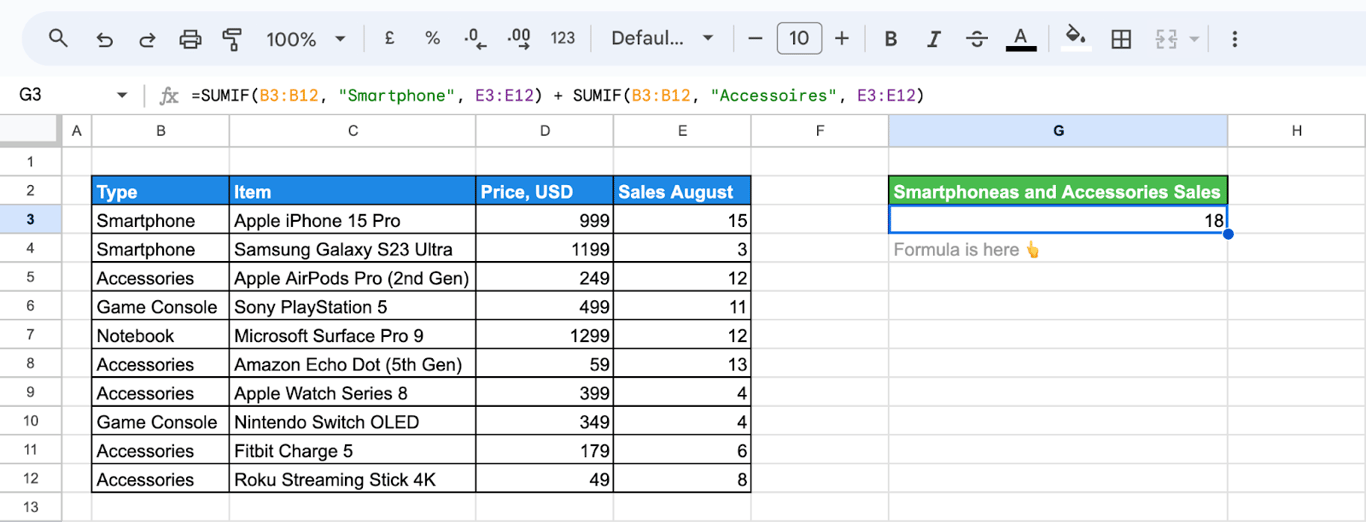Viewport: 1366px width, 522px height.
Task: Select the sales cell showing 13
Action: point(682,364)
